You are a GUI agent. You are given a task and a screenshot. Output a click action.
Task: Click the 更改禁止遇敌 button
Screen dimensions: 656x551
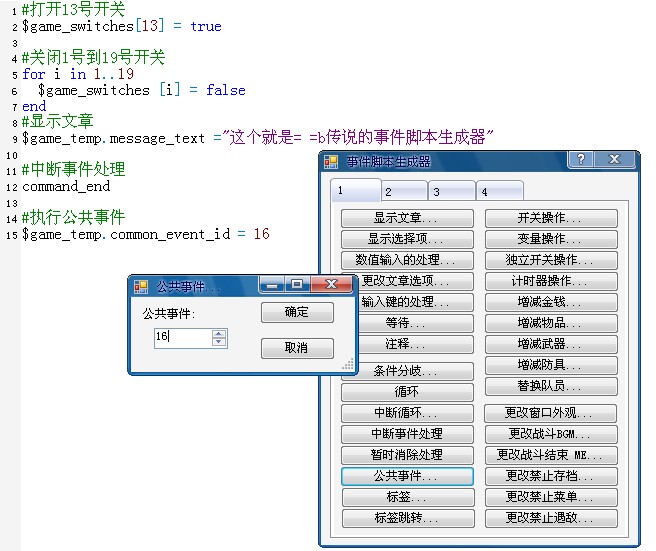pos(551,518)
